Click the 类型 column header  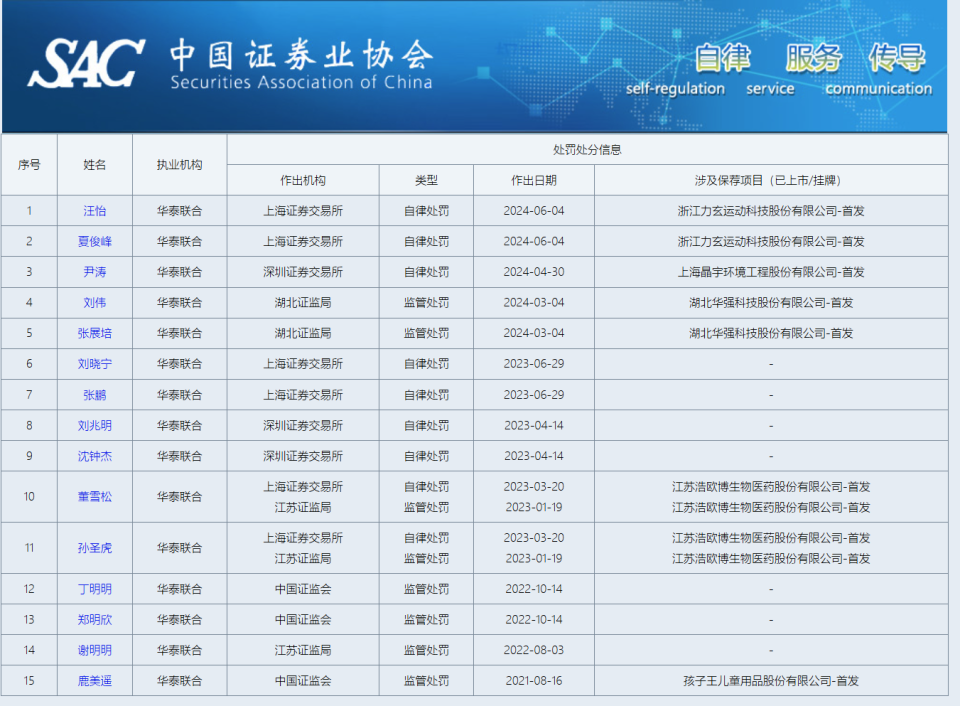click(x=426, y=180)
